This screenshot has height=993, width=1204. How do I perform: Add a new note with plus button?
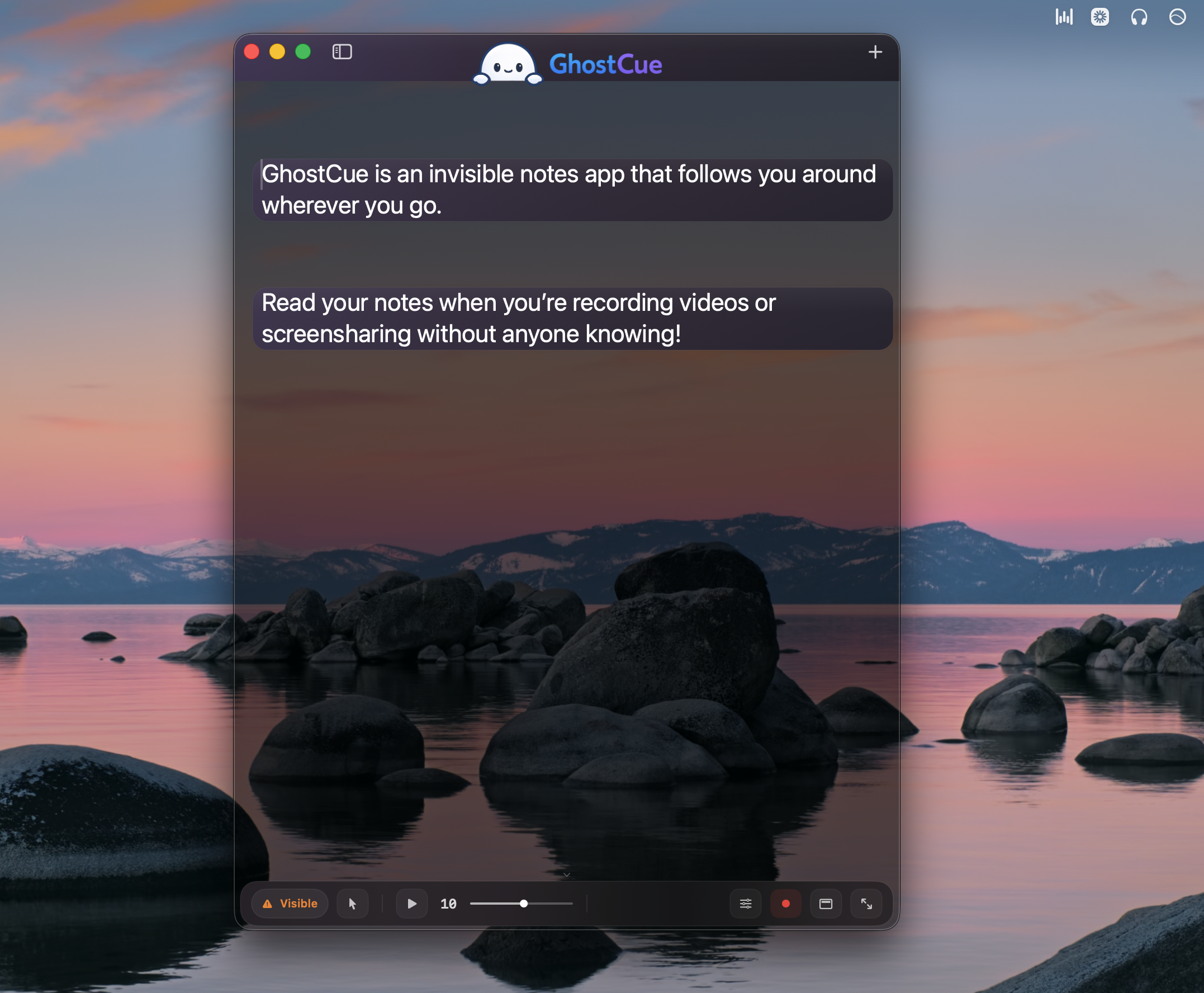[x=875, y=52]
